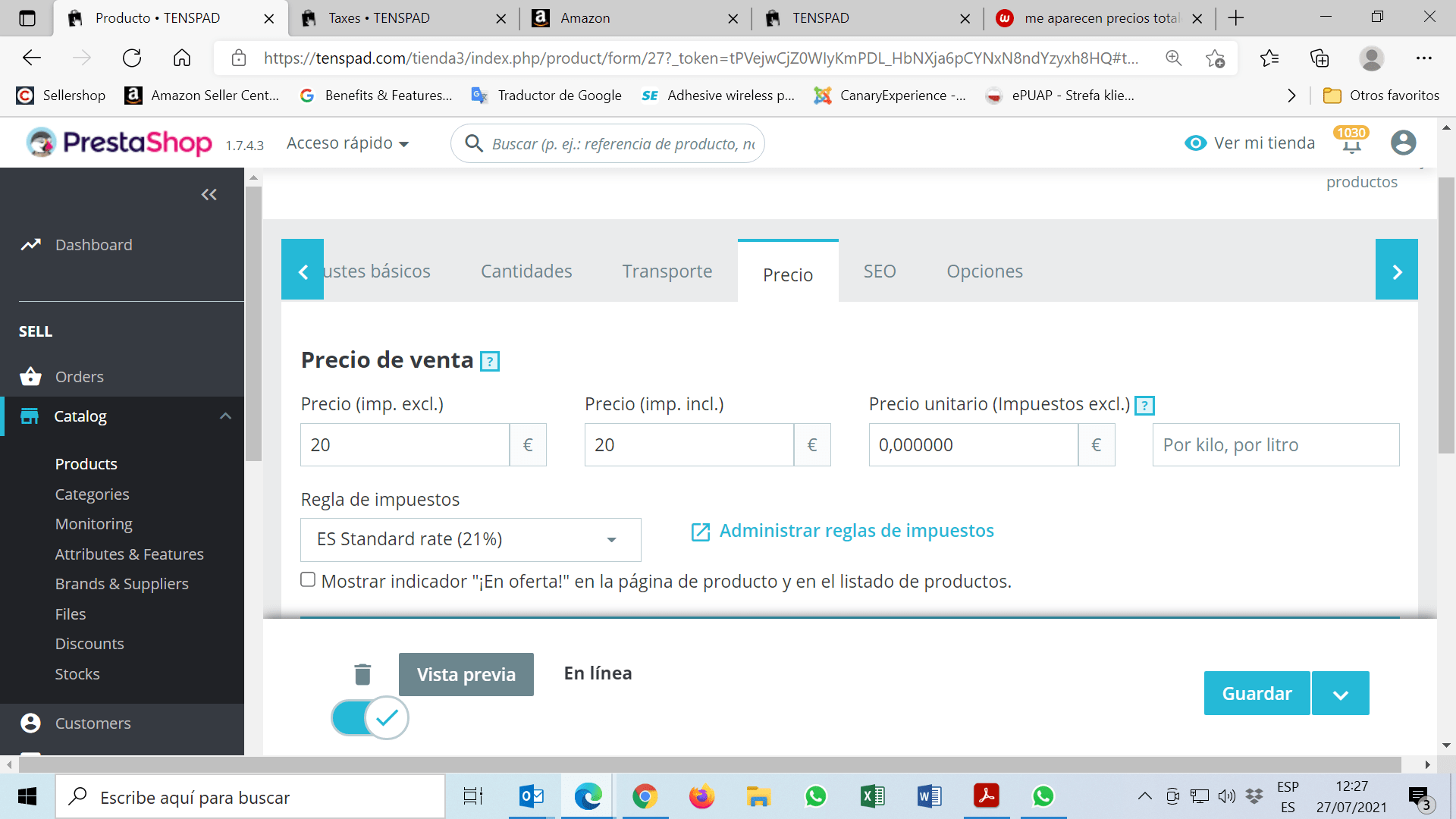Open the browser zoom indicator icon
Image resolution: width=1456 pixels, height=819 pixels.
(x=1173, y=58)
